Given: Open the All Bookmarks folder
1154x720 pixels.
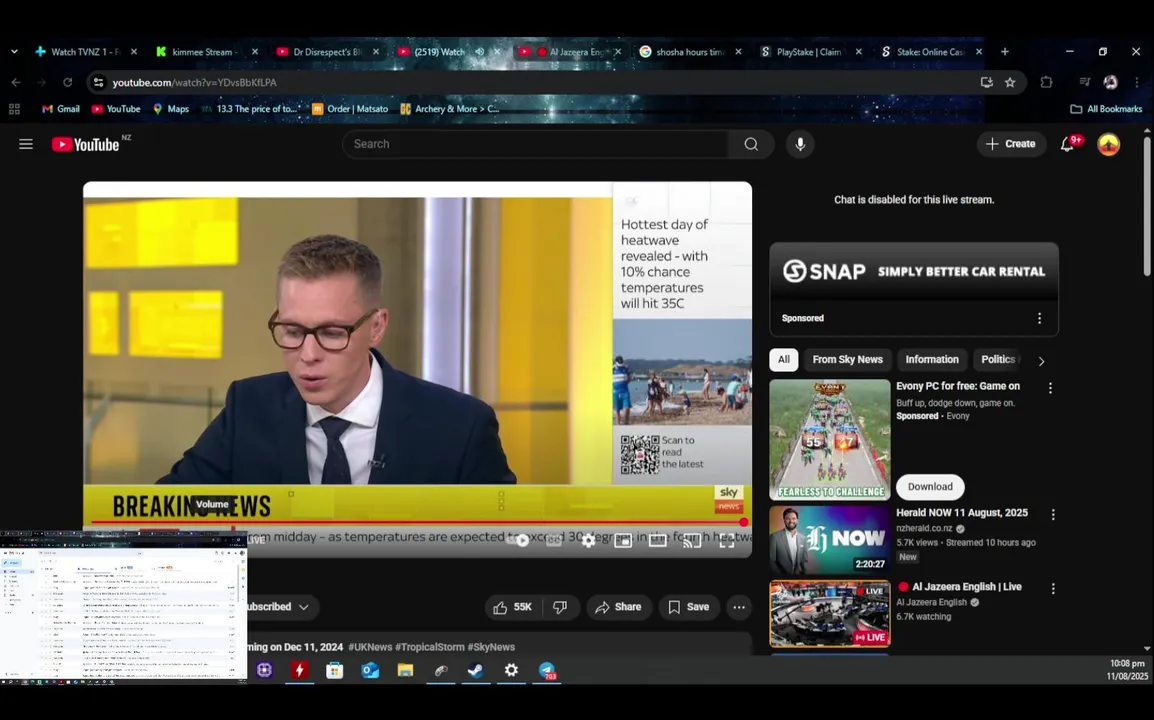Looking at the screenshot, I should coord(1106,109).
